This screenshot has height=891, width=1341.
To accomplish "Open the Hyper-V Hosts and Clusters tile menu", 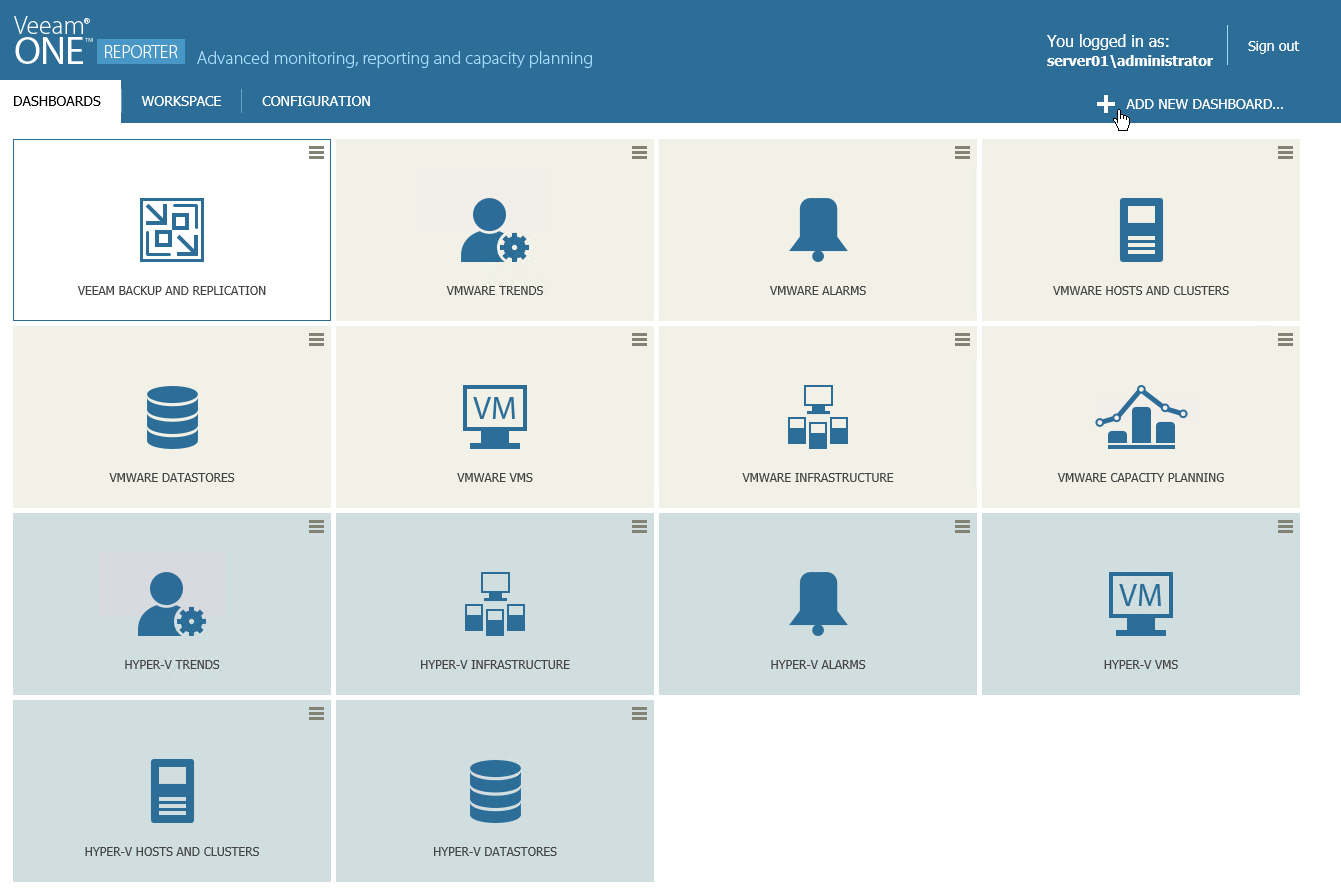I will point(316,713).
